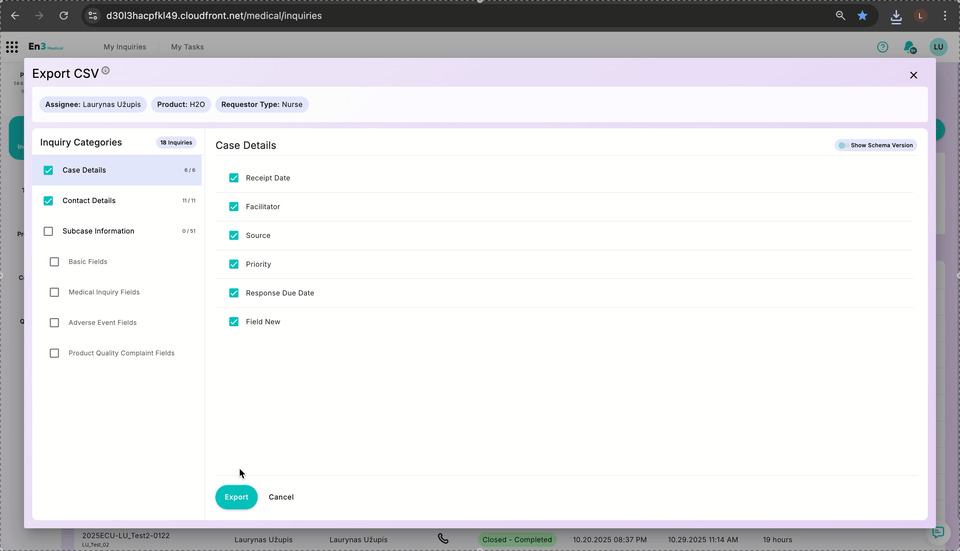Open browser downloads icon
This screenshot has height=551, width=960.
point(896,16)
